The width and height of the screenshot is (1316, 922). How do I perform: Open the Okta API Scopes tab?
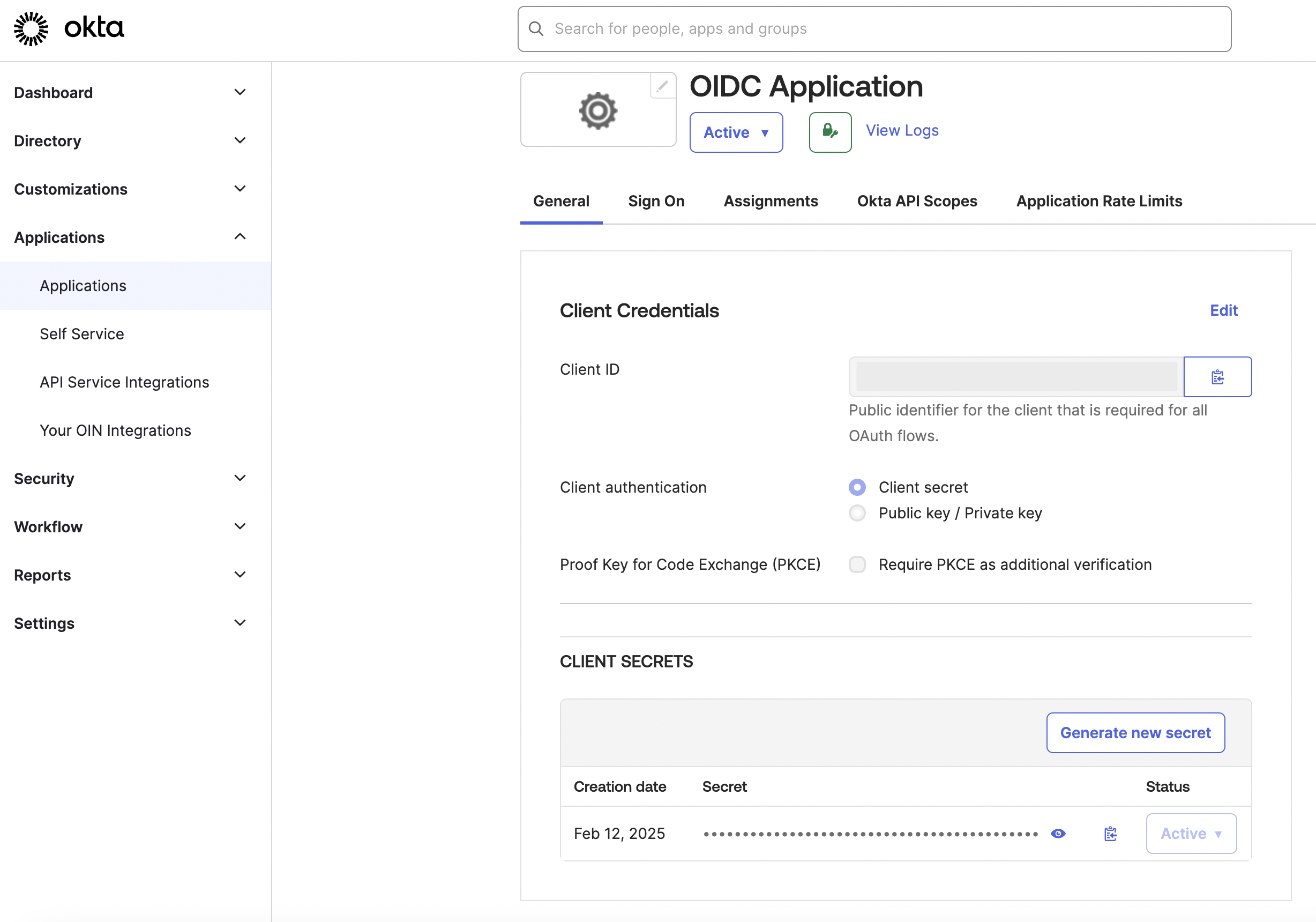pyautogui.click(x=917, y=201)
